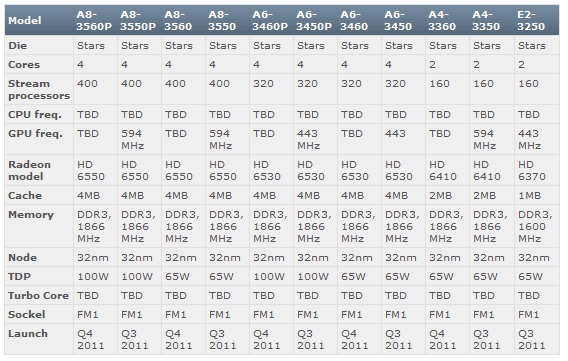The image size is (568, 361).
Task: Select the A6-3460P header cell
Action: pyautogui.click(x=270, y=21)
